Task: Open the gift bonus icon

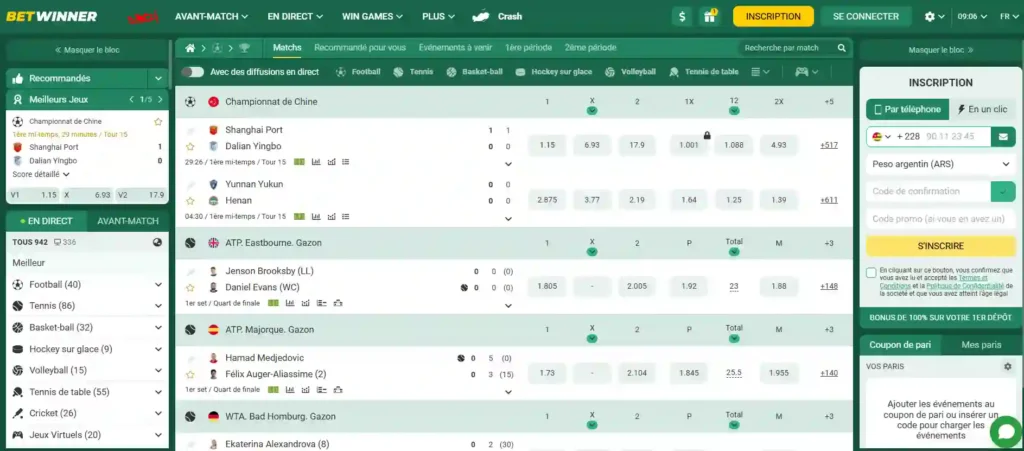Action: 709,16
